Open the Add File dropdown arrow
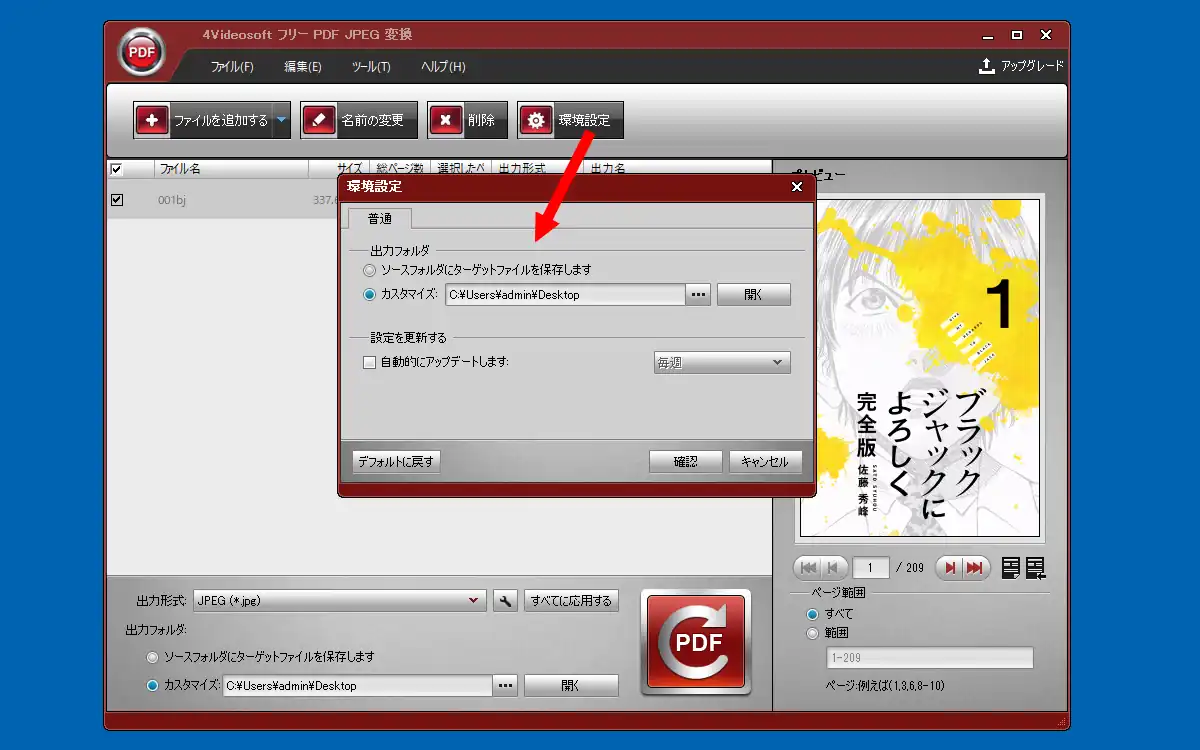Viewport: 1200px width, 750px height. [x=281, y=120]
